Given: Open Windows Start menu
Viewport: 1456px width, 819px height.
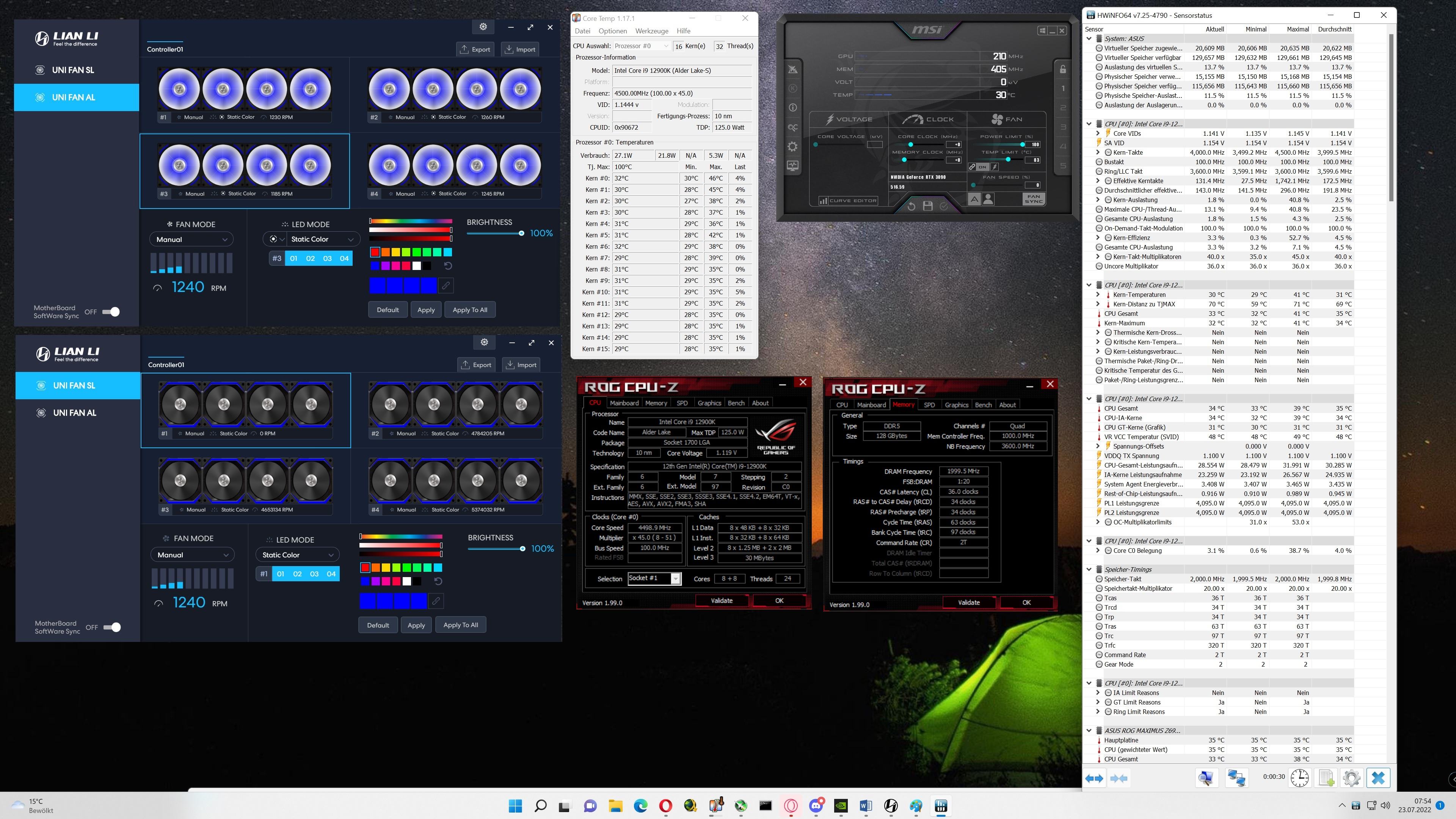Looking at the screenshot, I should coord(516,805).
